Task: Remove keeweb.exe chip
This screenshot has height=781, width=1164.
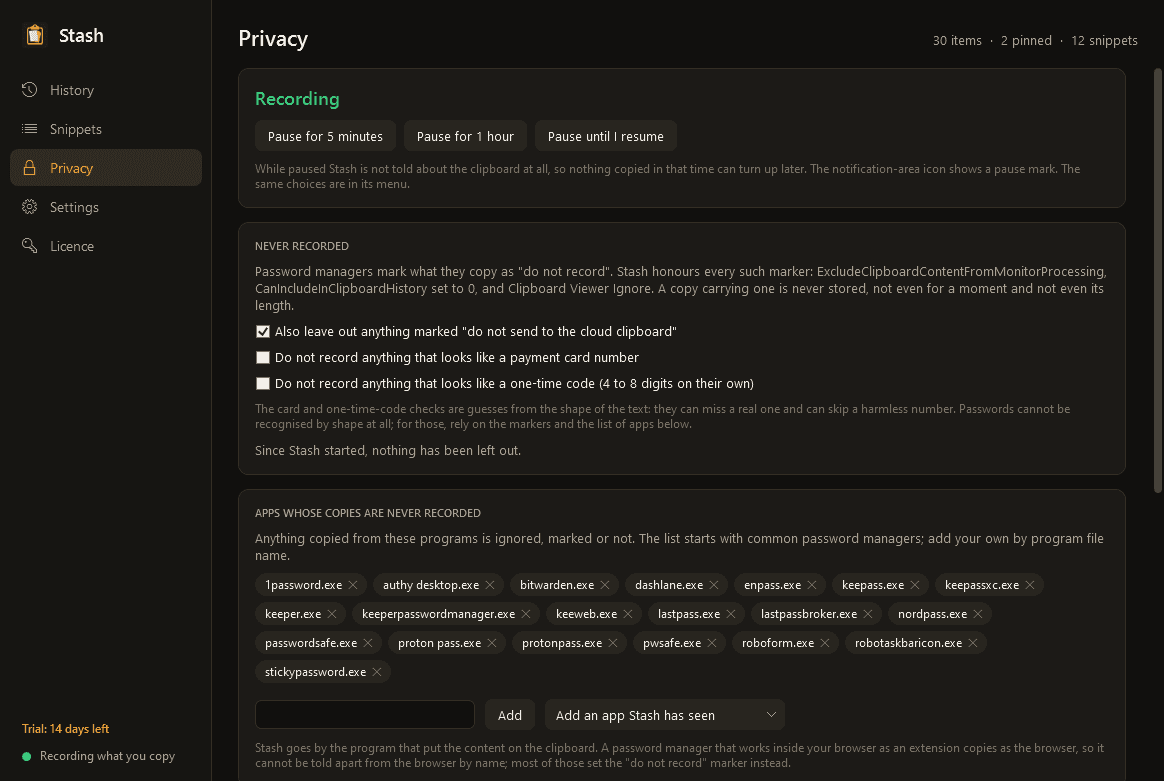Action: tap(628, 614)
